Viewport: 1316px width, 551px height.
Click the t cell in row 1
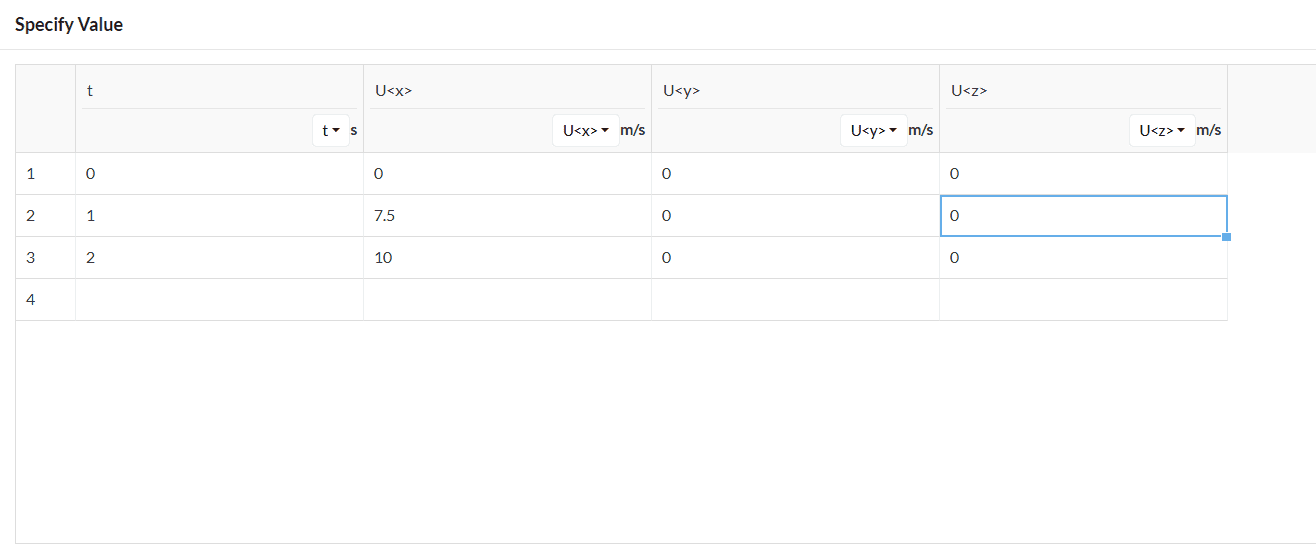(x=219, y=174)
